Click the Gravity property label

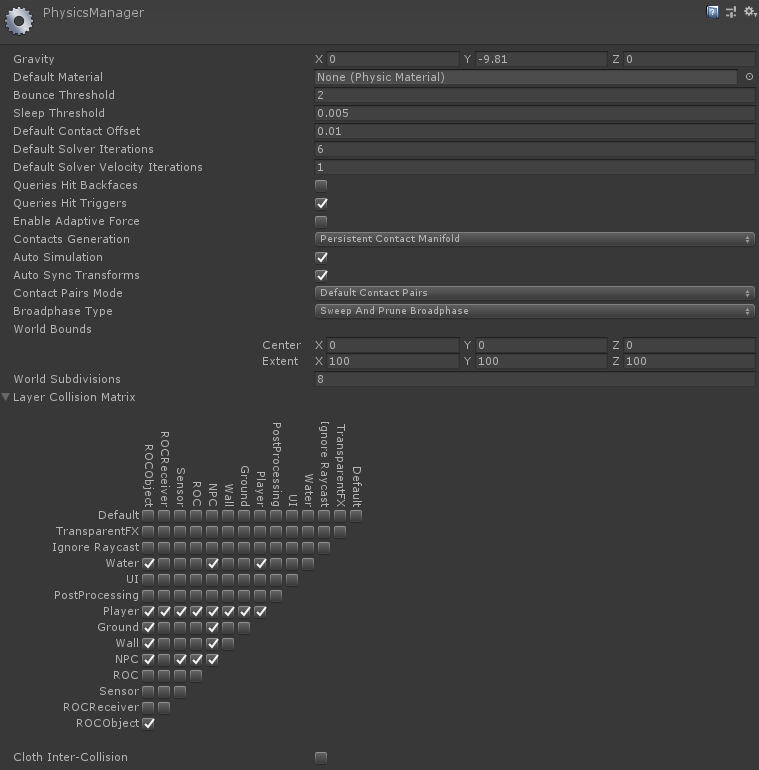[34, 59]
